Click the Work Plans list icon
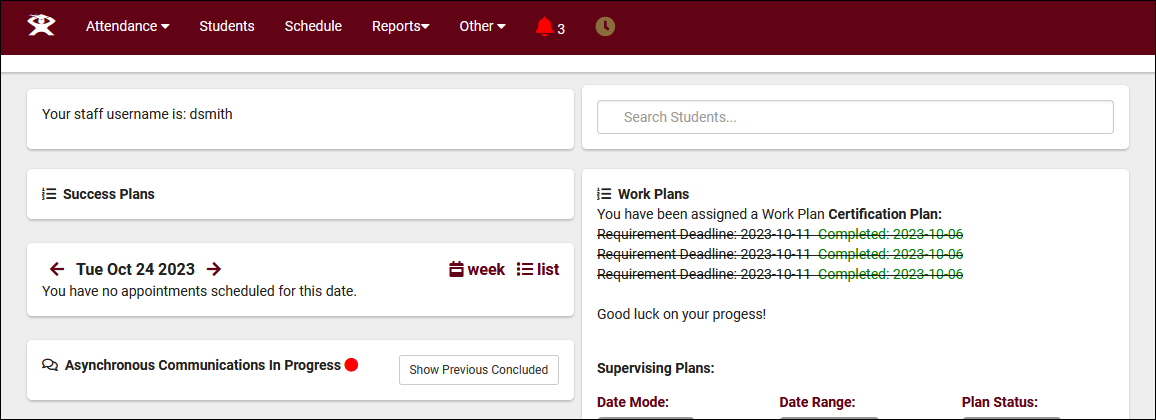This screenshot has width=1156, height=420. point(604,194)
